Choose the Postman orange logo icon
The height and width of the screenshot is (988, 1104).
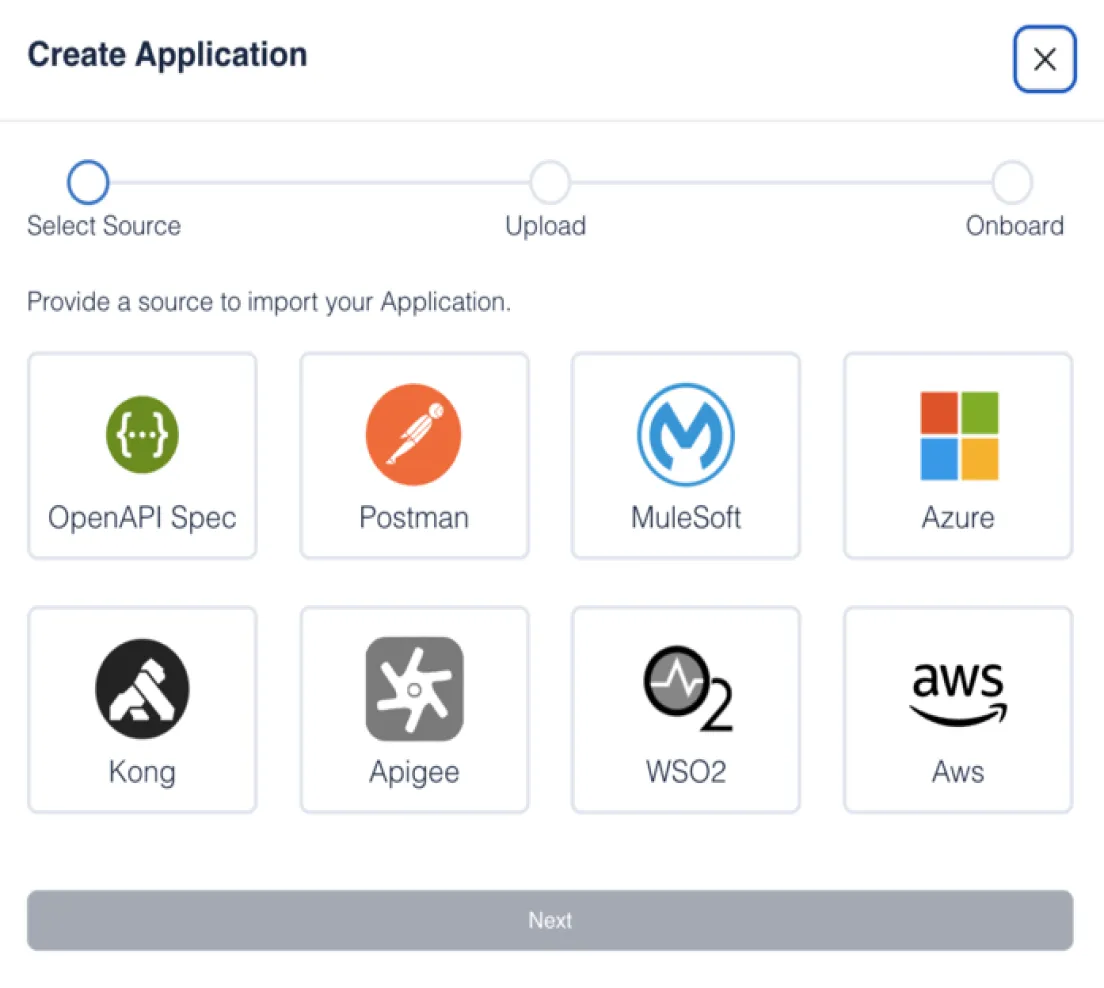pos(414,434)
